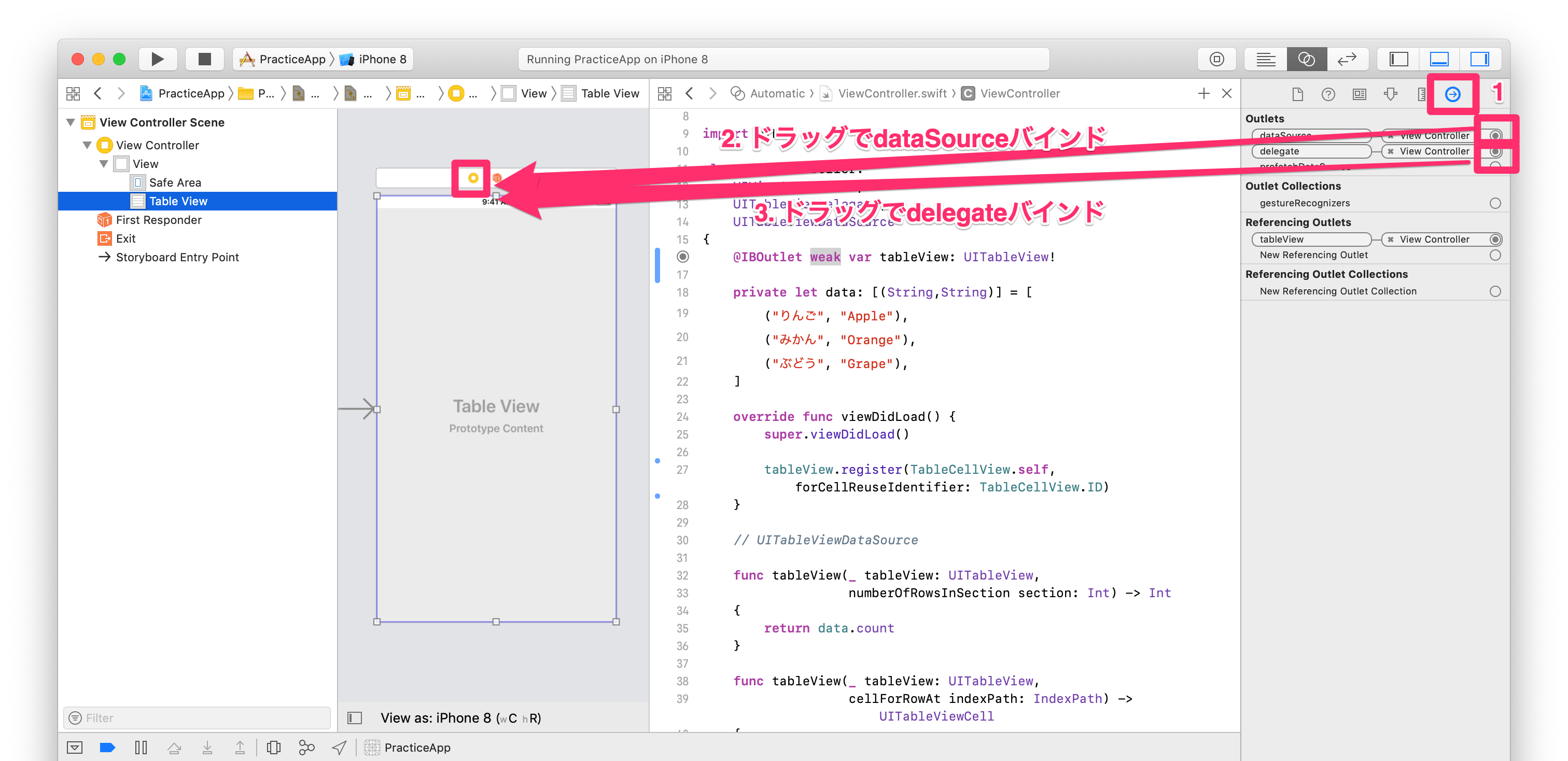Click the Run play button

click(157, 59)
